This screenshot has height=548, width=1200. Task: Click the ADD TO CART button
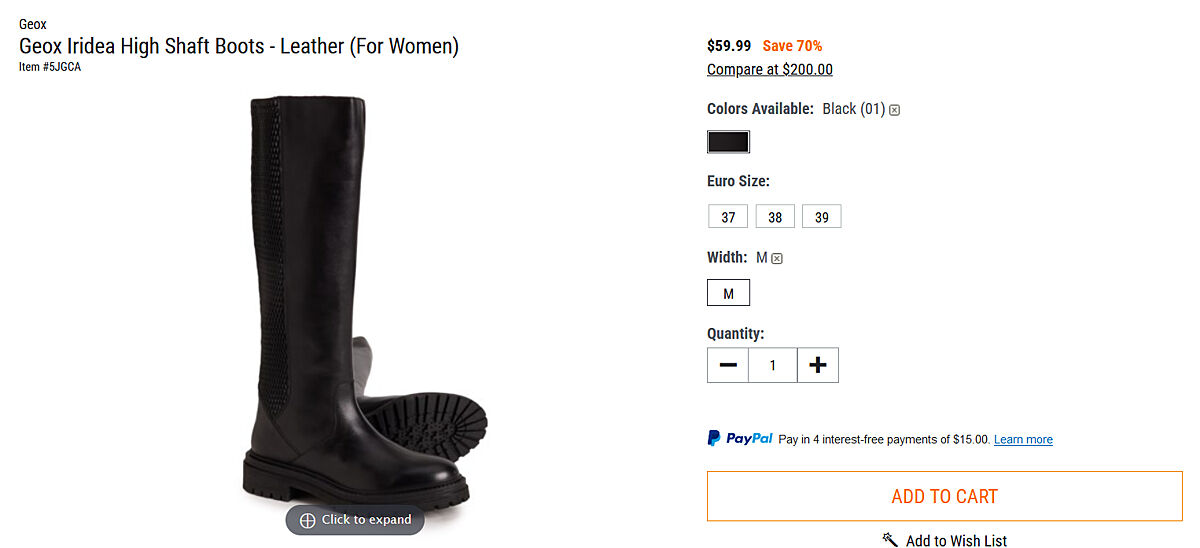click(x=944, y=496)
